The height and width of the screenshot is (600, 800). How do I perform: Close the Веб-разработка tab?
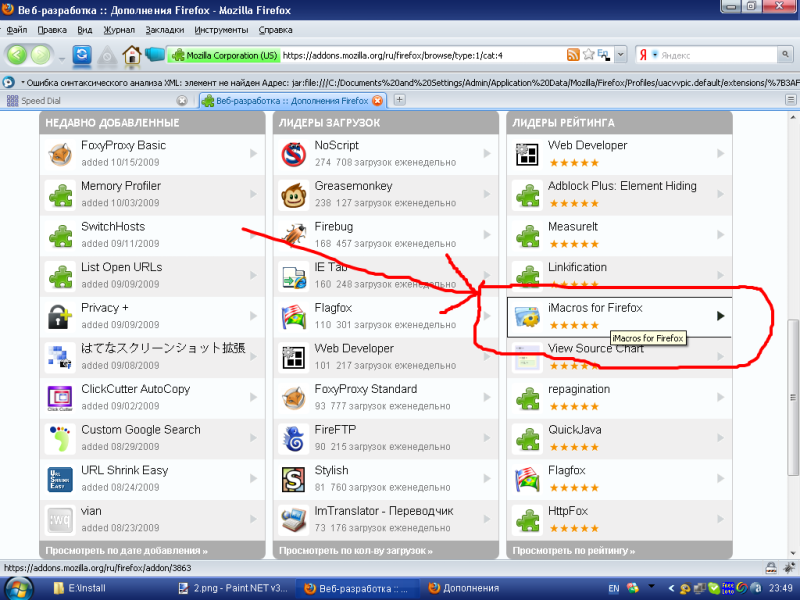pyautogui.click(x=378, y=101)
